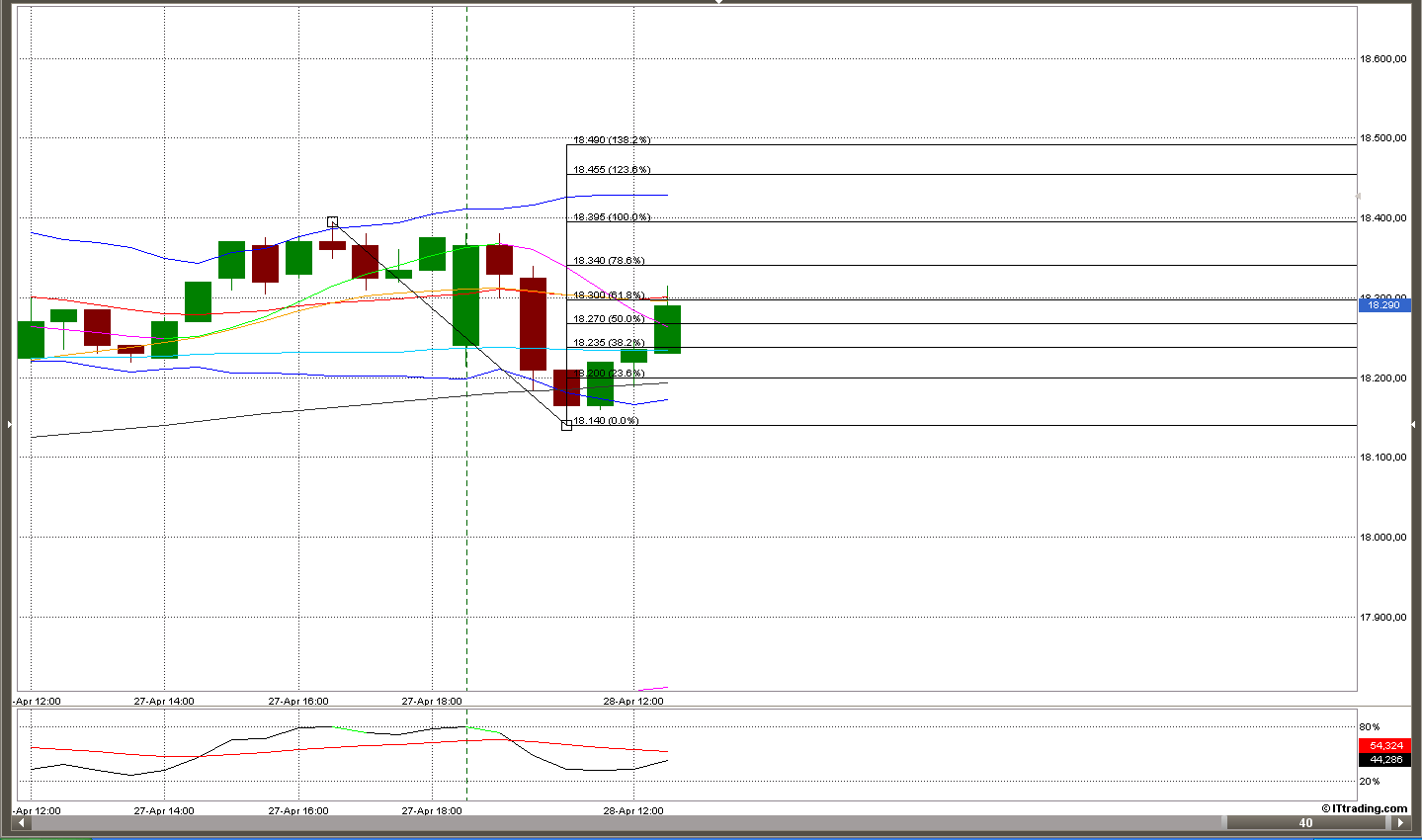The width and height of the screenshot is (1422, 840).
Task: Expand the right side panel arrow
Action: tap(1413, 424)
